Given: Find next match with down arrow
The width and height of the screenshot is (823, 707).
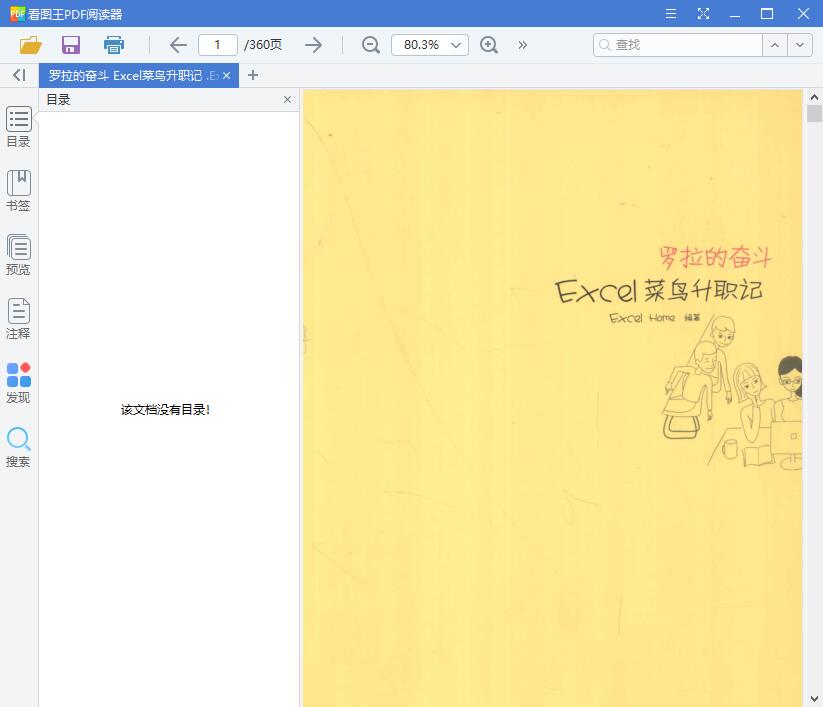Looking at the screenshot, I should tap(800, 45).
